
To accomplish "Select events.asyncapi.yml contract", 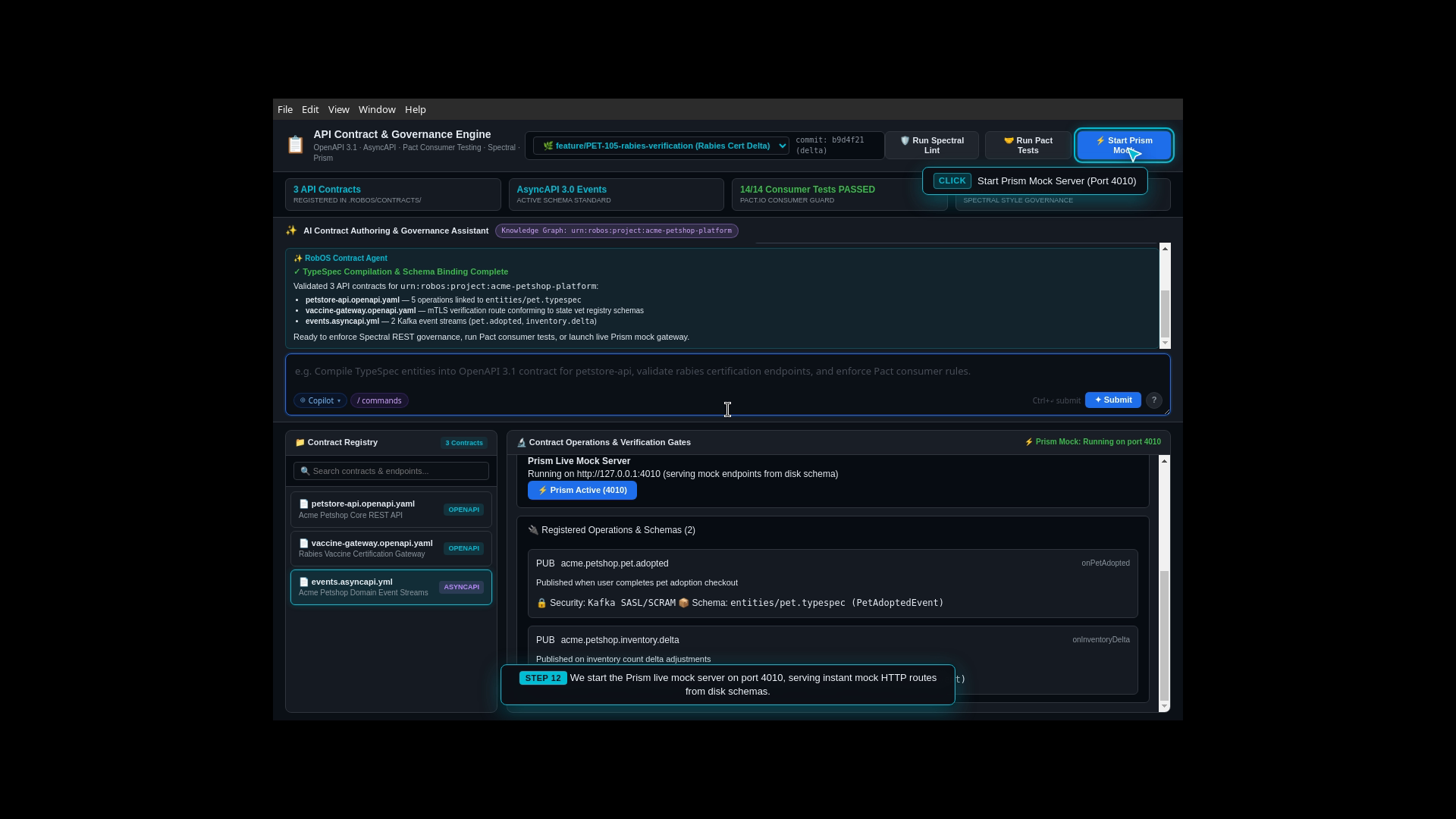I will click(x=391, y=587).
